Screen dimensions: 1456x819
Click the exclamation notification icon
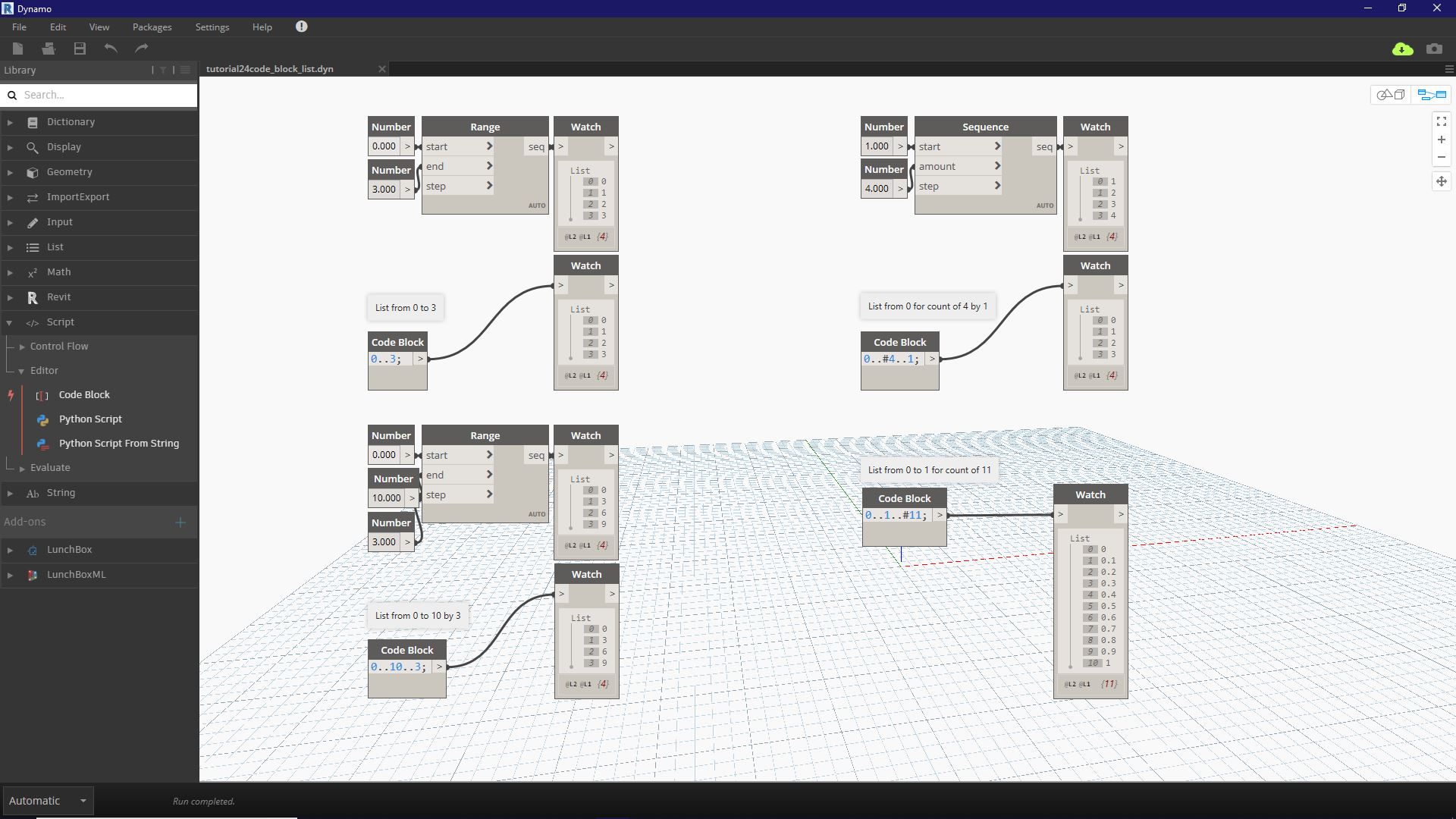click(301, 27)
